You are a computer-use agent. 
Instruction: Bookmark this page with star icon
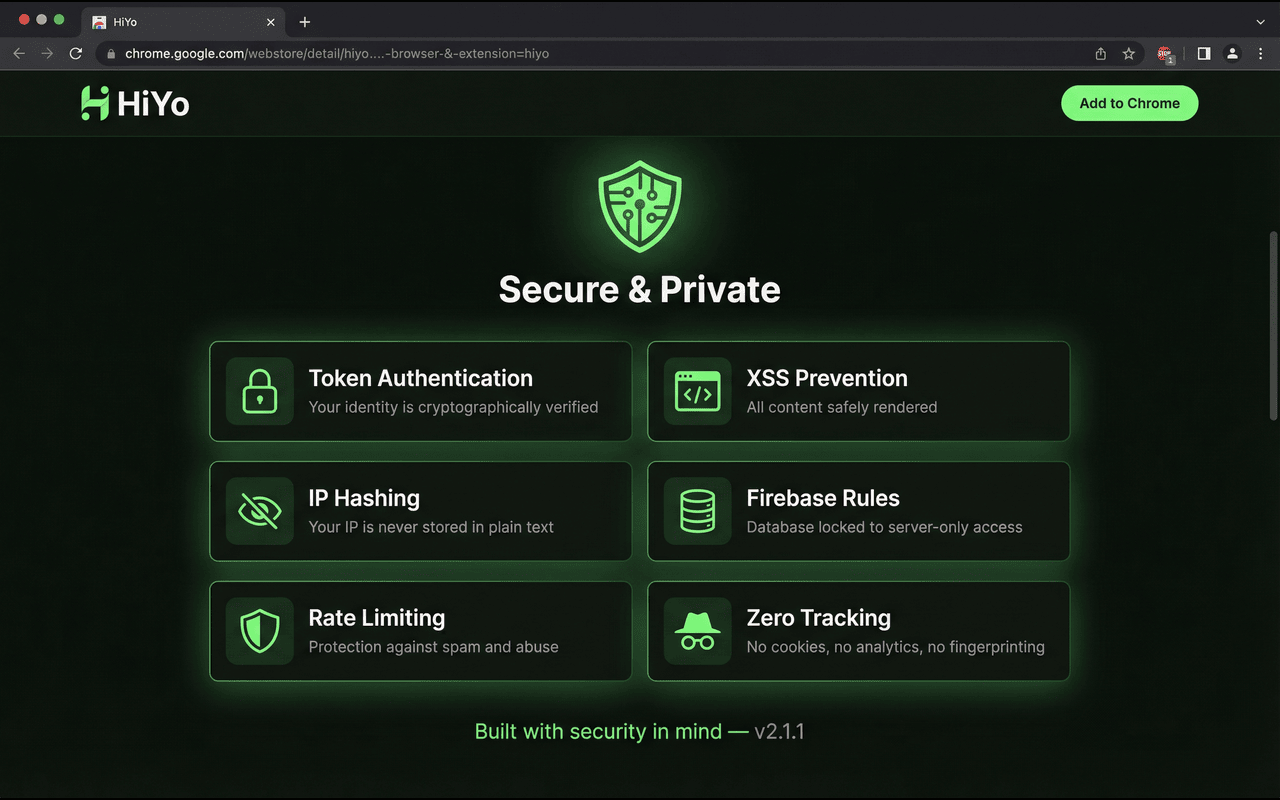(1129, 54)
